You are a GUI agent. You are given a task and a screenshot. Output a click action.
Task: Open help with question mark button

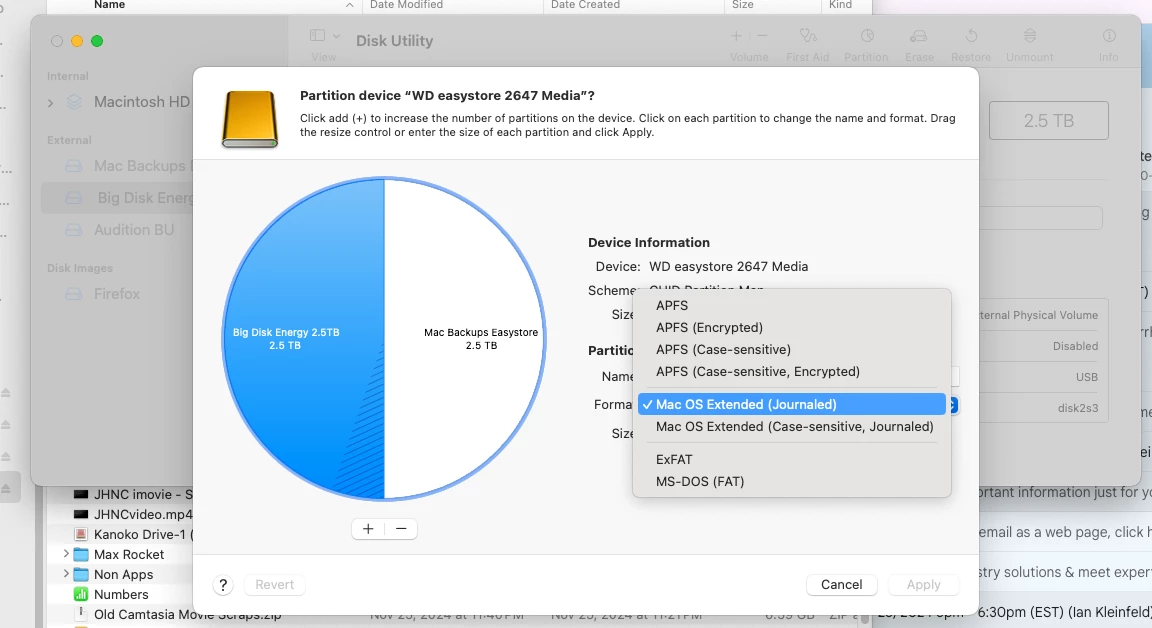(x=223, y=585)
